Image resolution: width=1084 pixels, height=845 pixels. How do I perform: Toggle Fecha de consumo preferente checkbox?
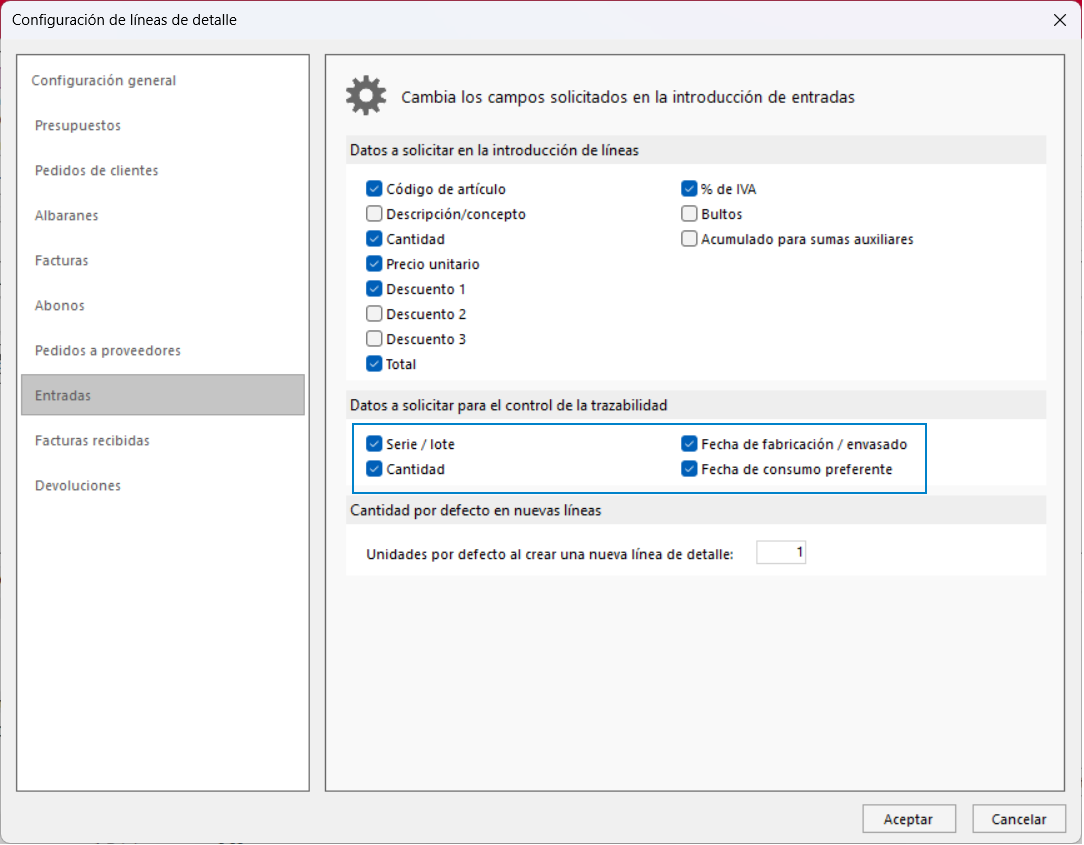click(x=689, y=469)
